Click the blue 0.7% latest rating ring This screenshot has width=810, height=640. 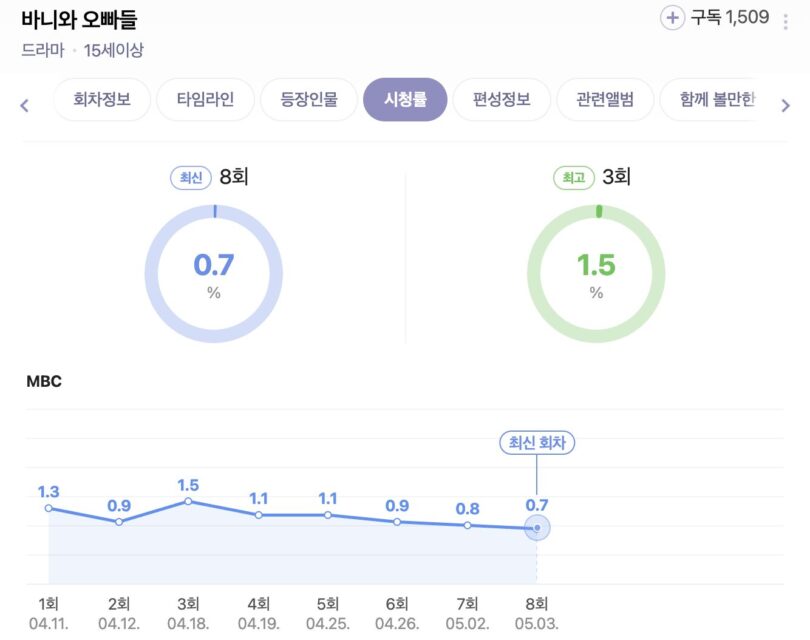[214, 274]
